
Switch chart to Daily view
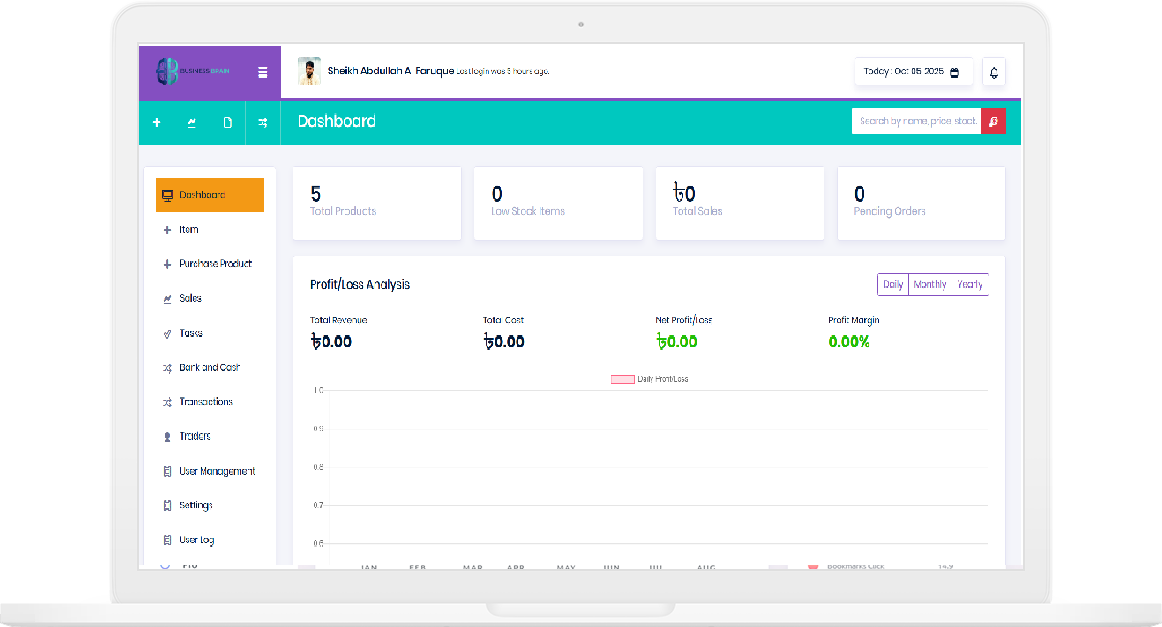[893, 285]
